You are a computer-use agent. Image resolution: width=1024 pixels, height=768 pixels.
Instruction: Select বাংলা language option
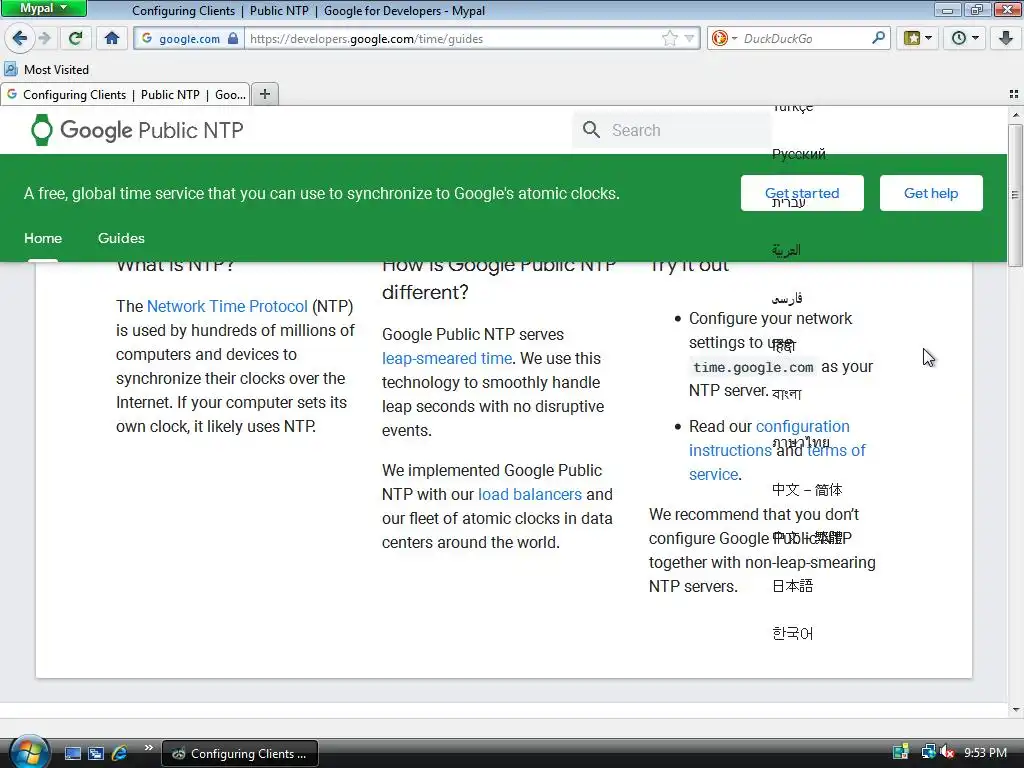(787, 394)
